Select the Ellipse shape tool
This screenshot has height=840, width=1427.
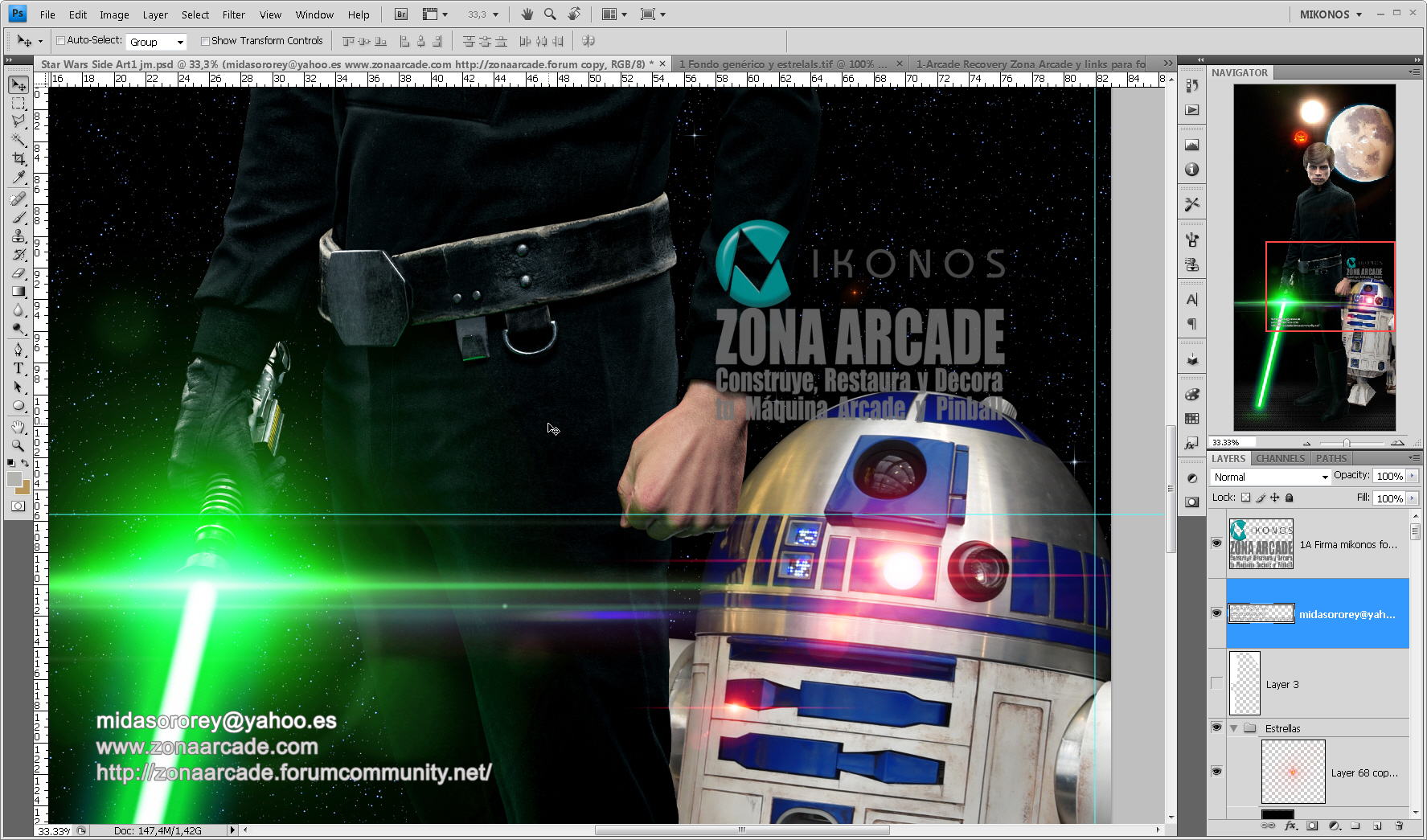pyautogui.click(x=18, y=406)
